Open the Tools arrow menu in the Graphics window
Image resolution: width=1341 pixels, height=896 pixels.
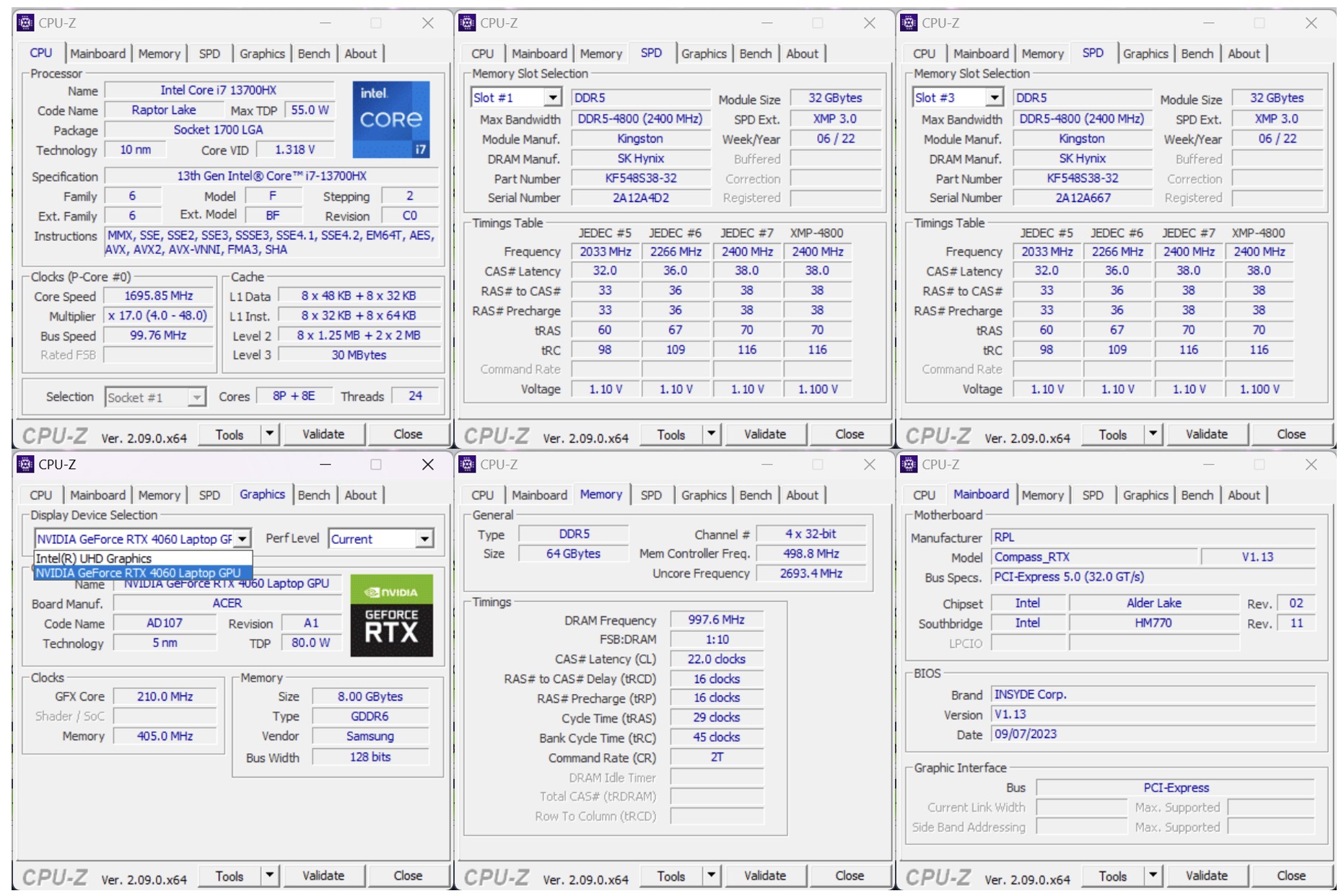coord(269,876)
